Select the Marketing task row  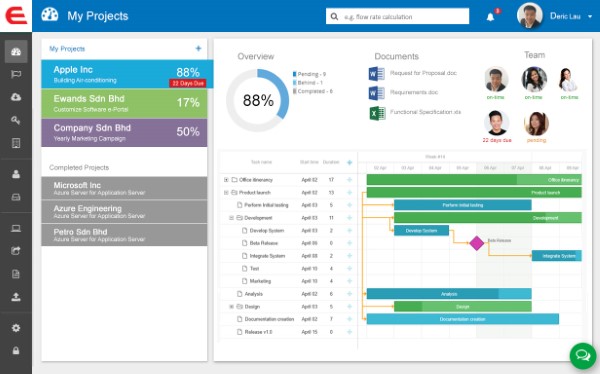click(289, 281)
